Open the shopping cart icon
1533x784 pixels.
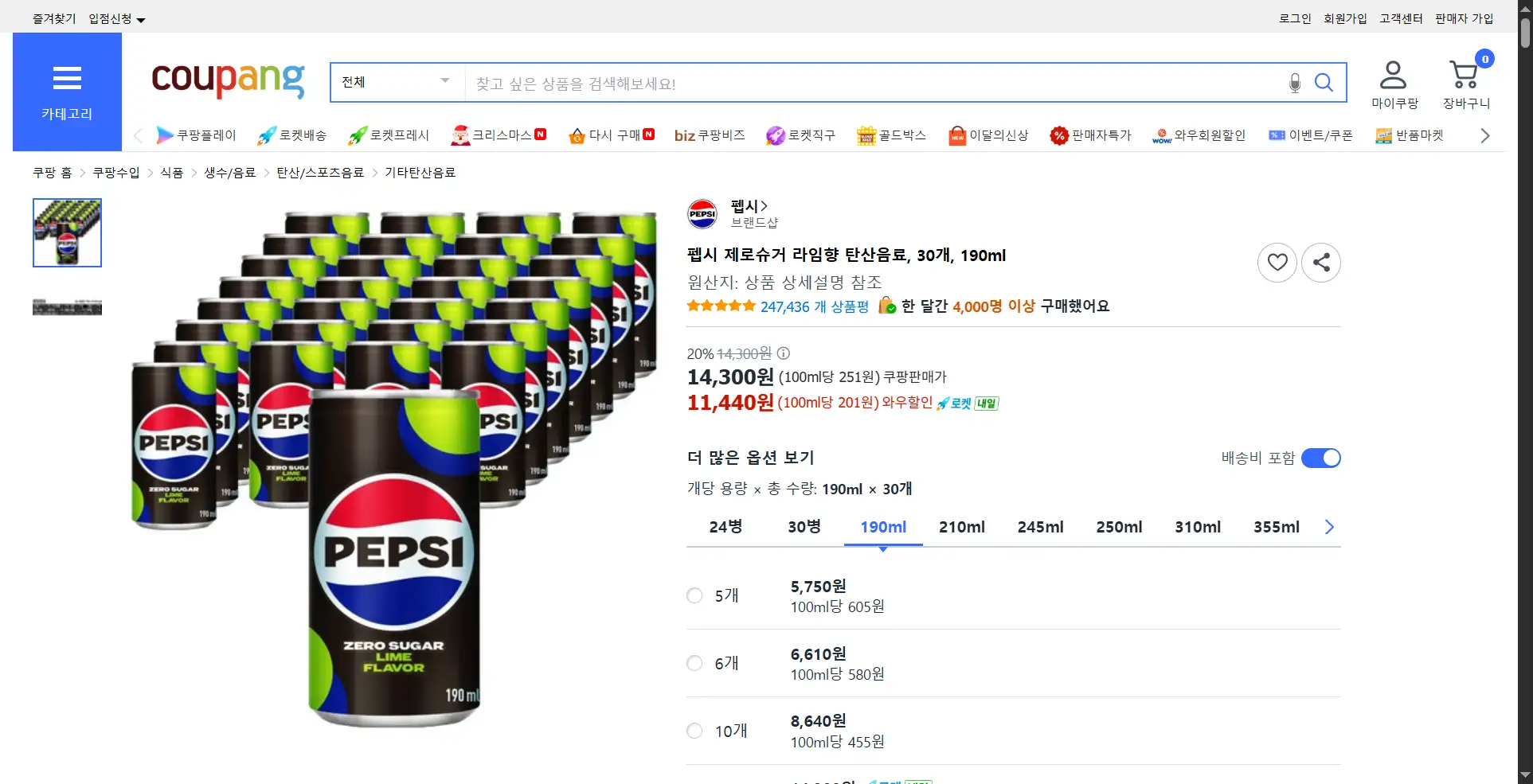[x=1464, y=76]
